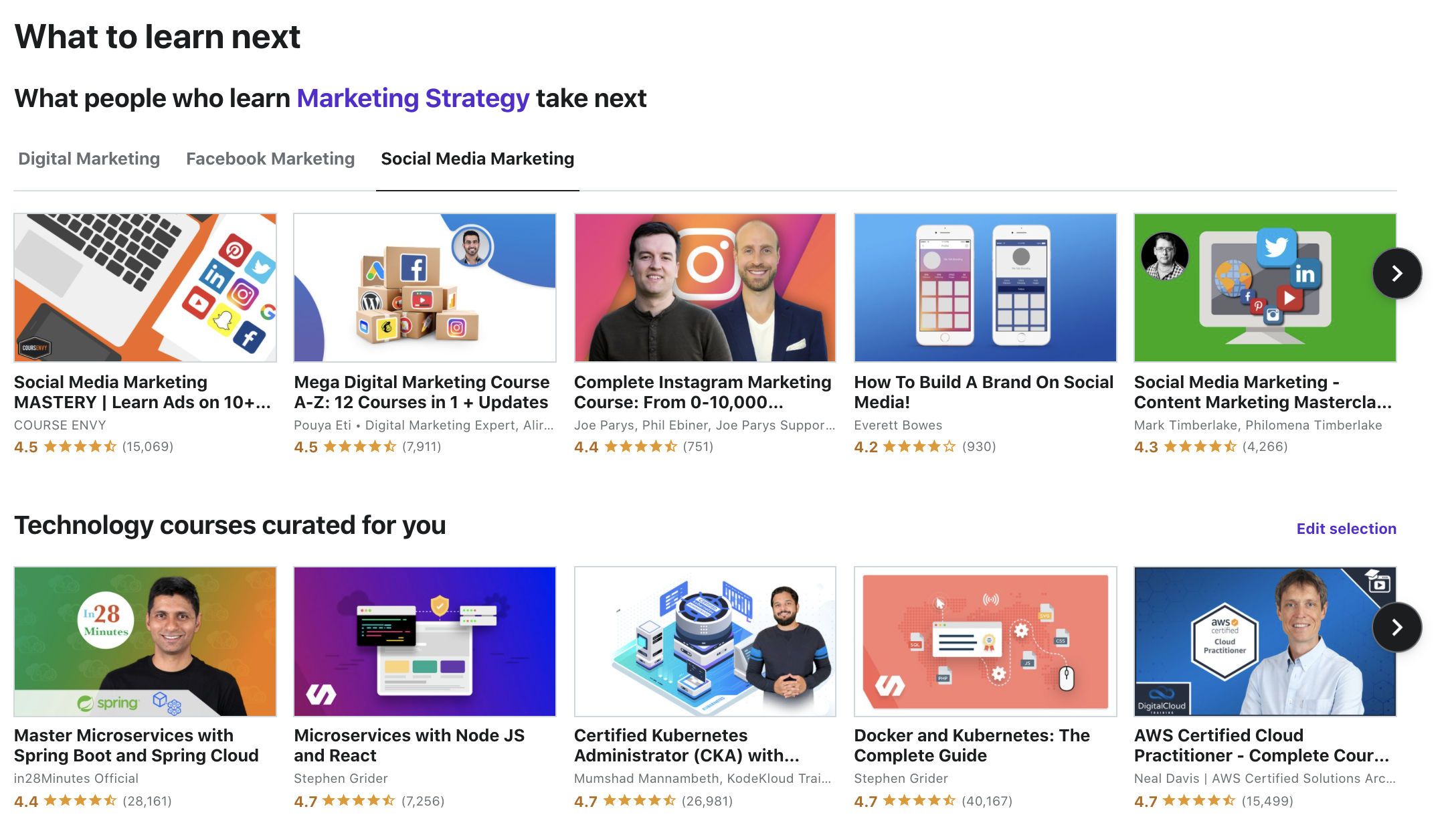
Task: Open Social Media Marketing MASTERY course thumbnail
Action: pyautogui.click(x=145, y=288)
